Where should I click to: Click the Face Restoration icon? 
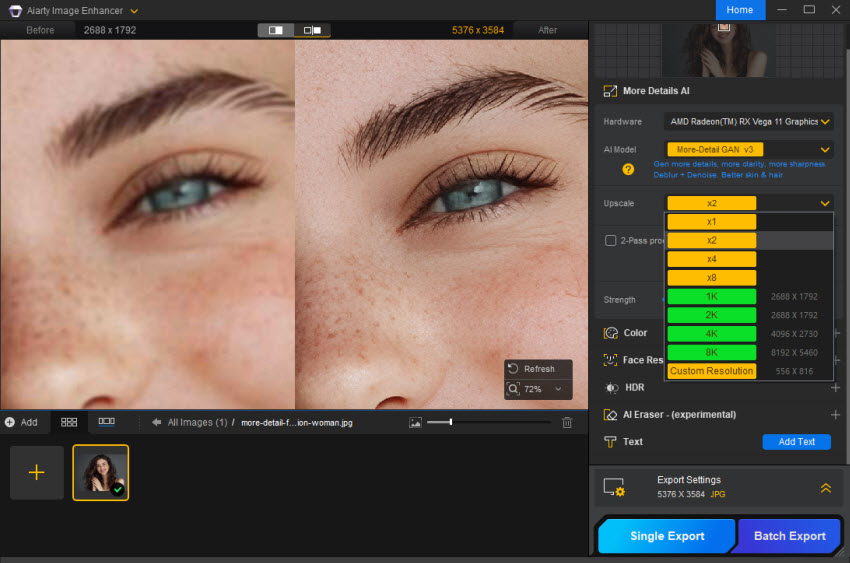[x=610, y=360]
